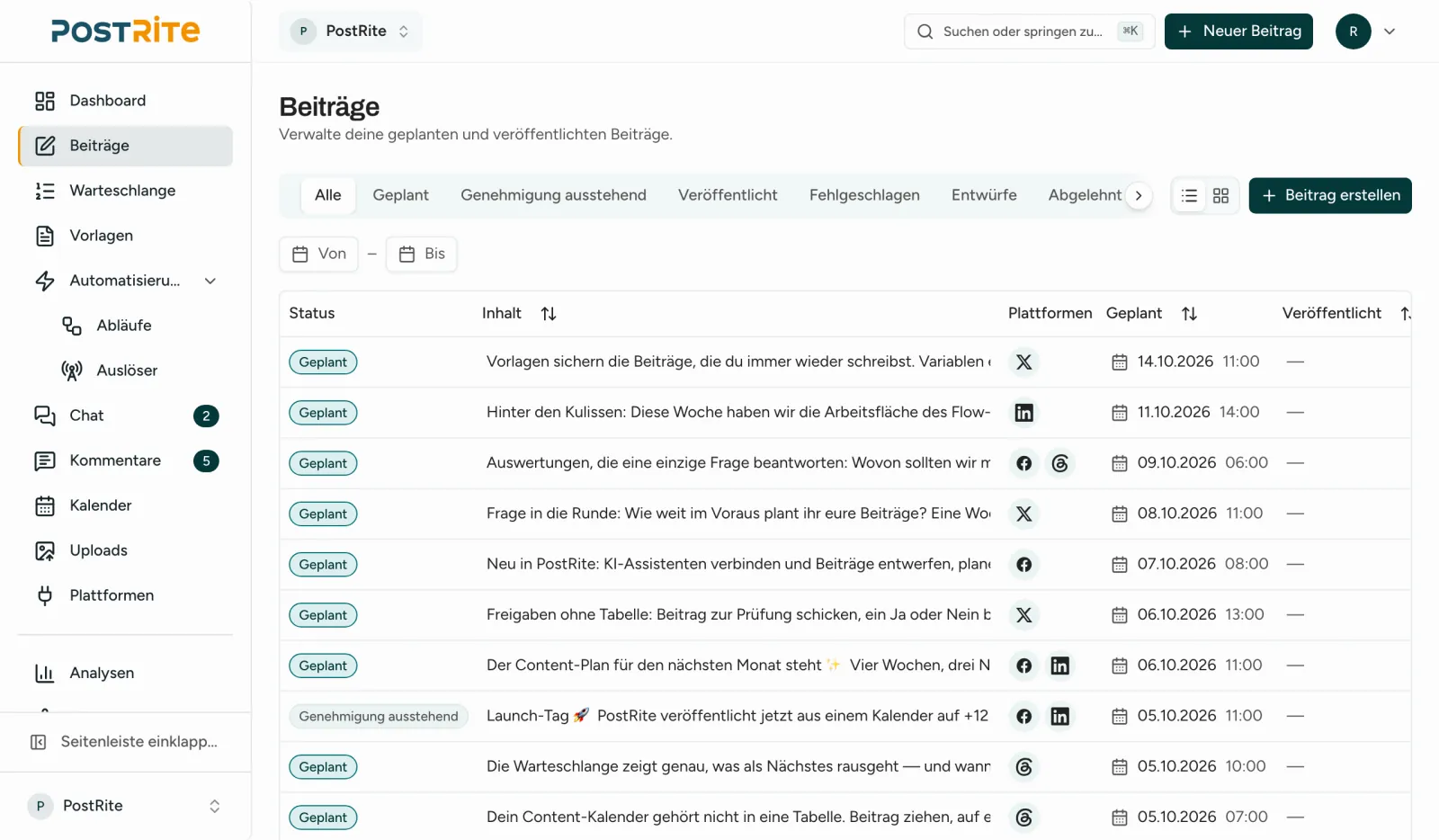Image resolution: width=1439 pixels, height=840 pixels.
Task: Open the Kalender view
Action: pos(125,505)
